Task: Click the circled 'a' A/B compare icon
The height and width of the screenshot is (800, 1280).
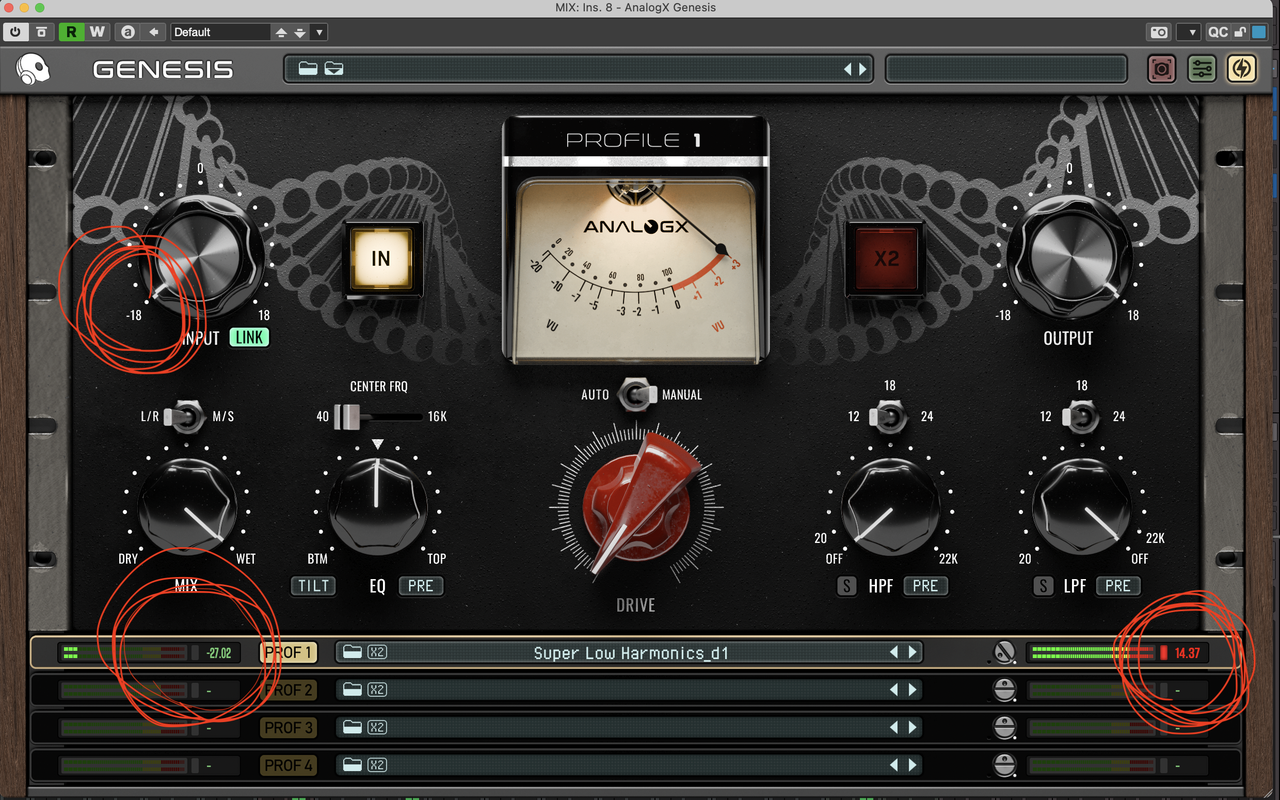Action: 128,32
